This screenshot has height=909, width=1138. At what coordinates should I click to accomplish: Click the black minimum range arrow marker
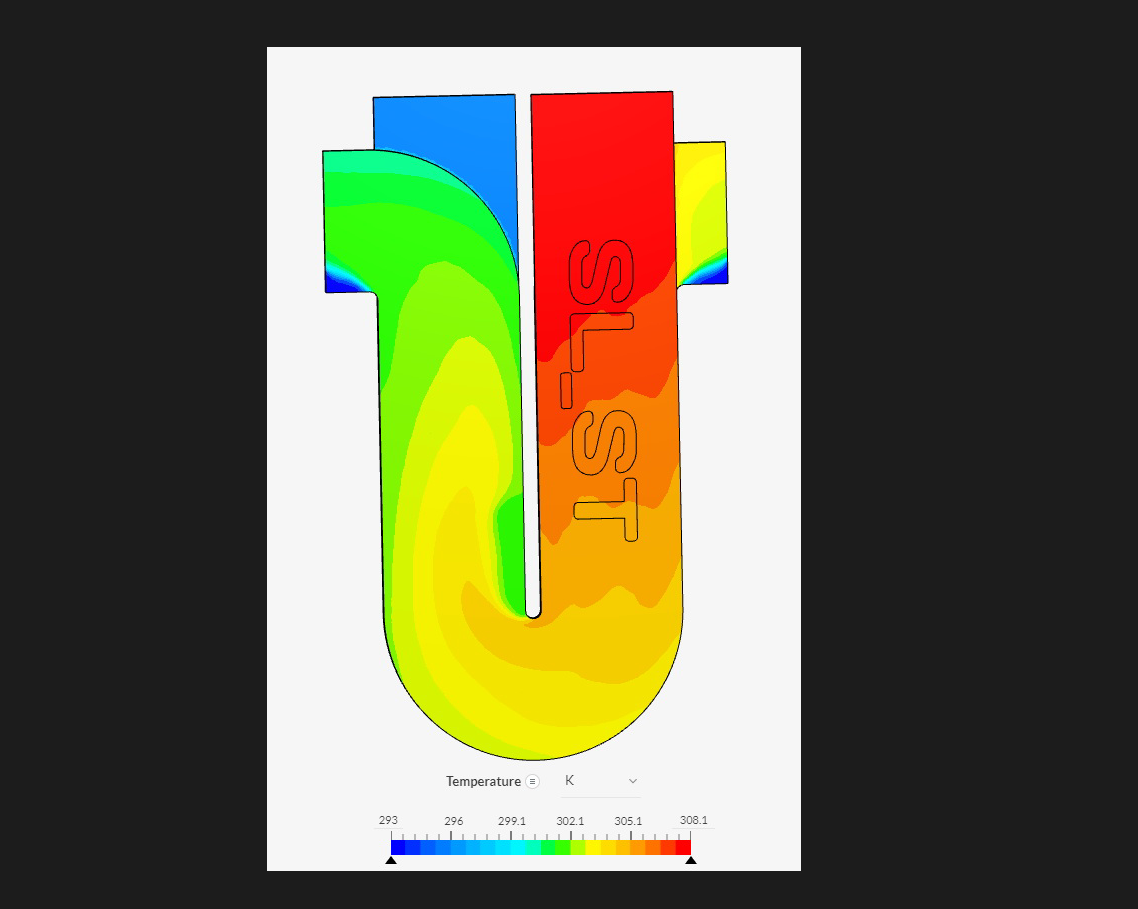390,859
